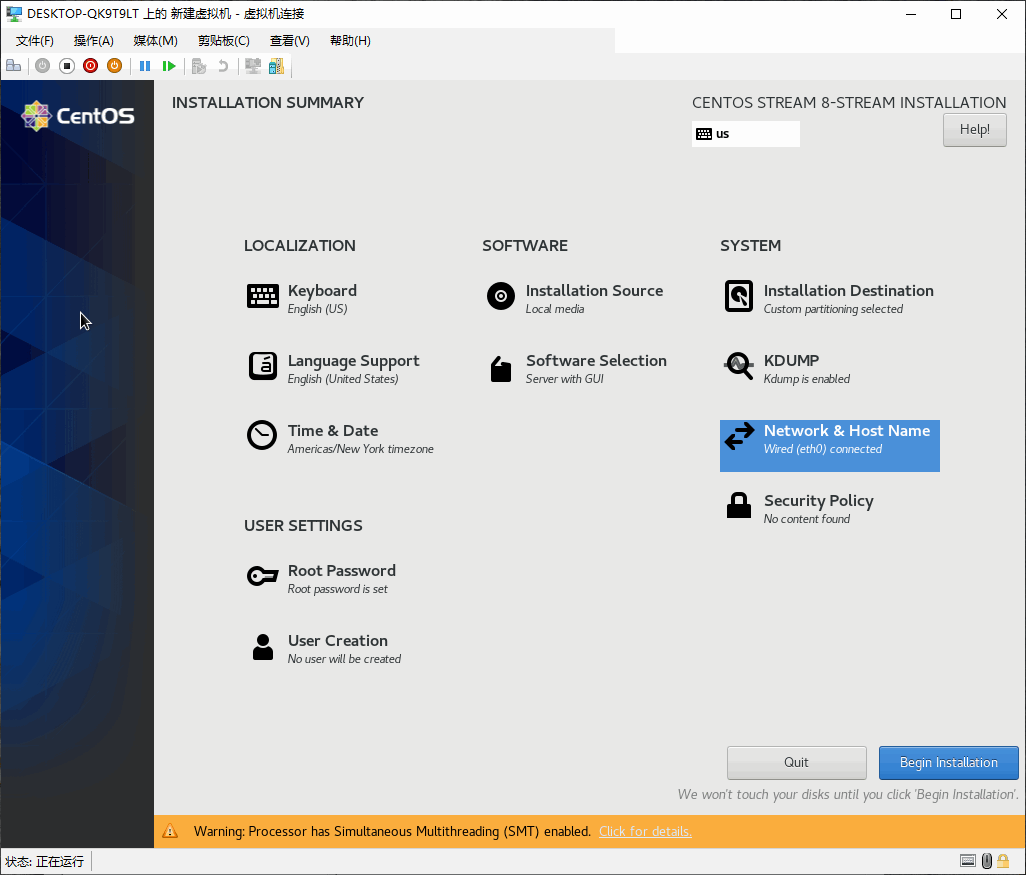Click the status bar mouse icon
1026x875 pixels.
pos(987,861)
